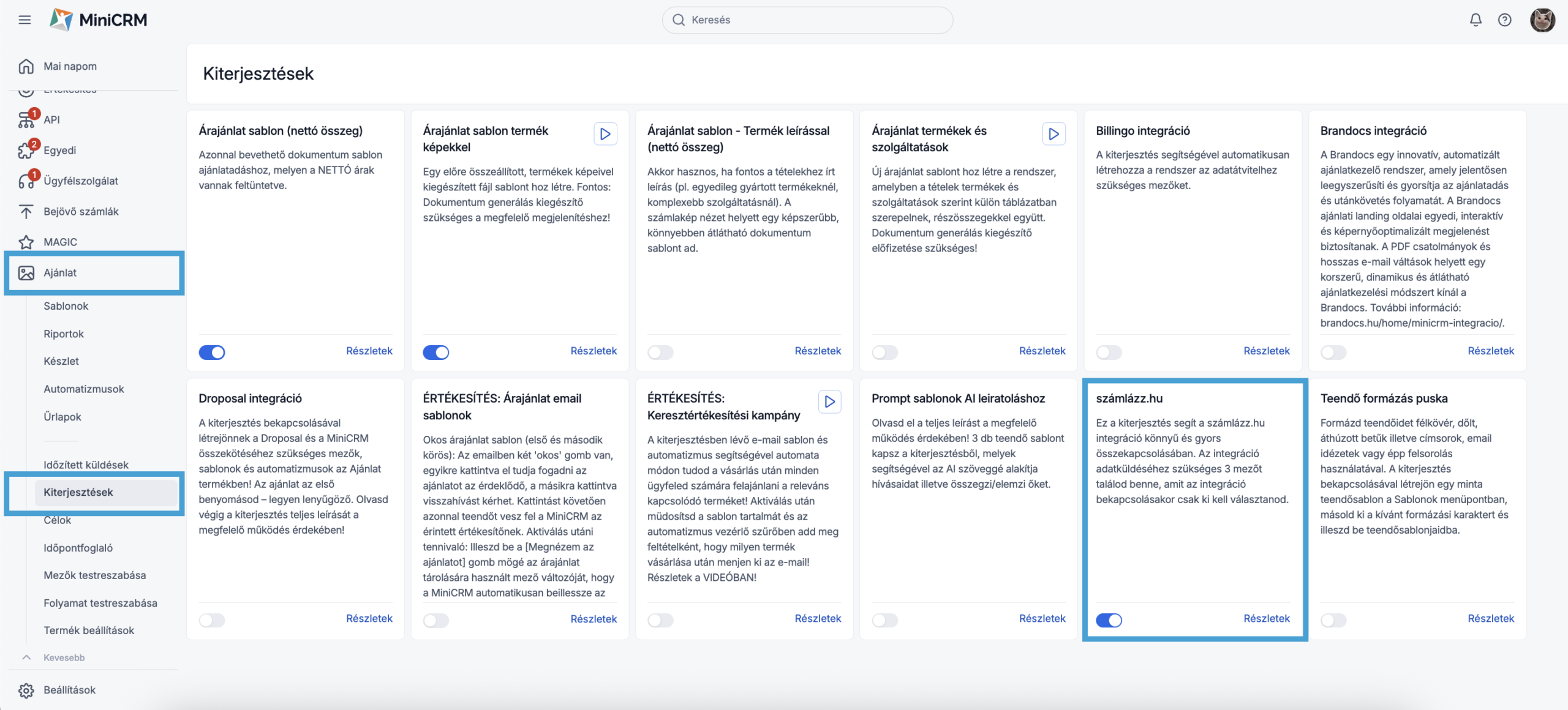Open Sablonok submenu item

point(66,306)
